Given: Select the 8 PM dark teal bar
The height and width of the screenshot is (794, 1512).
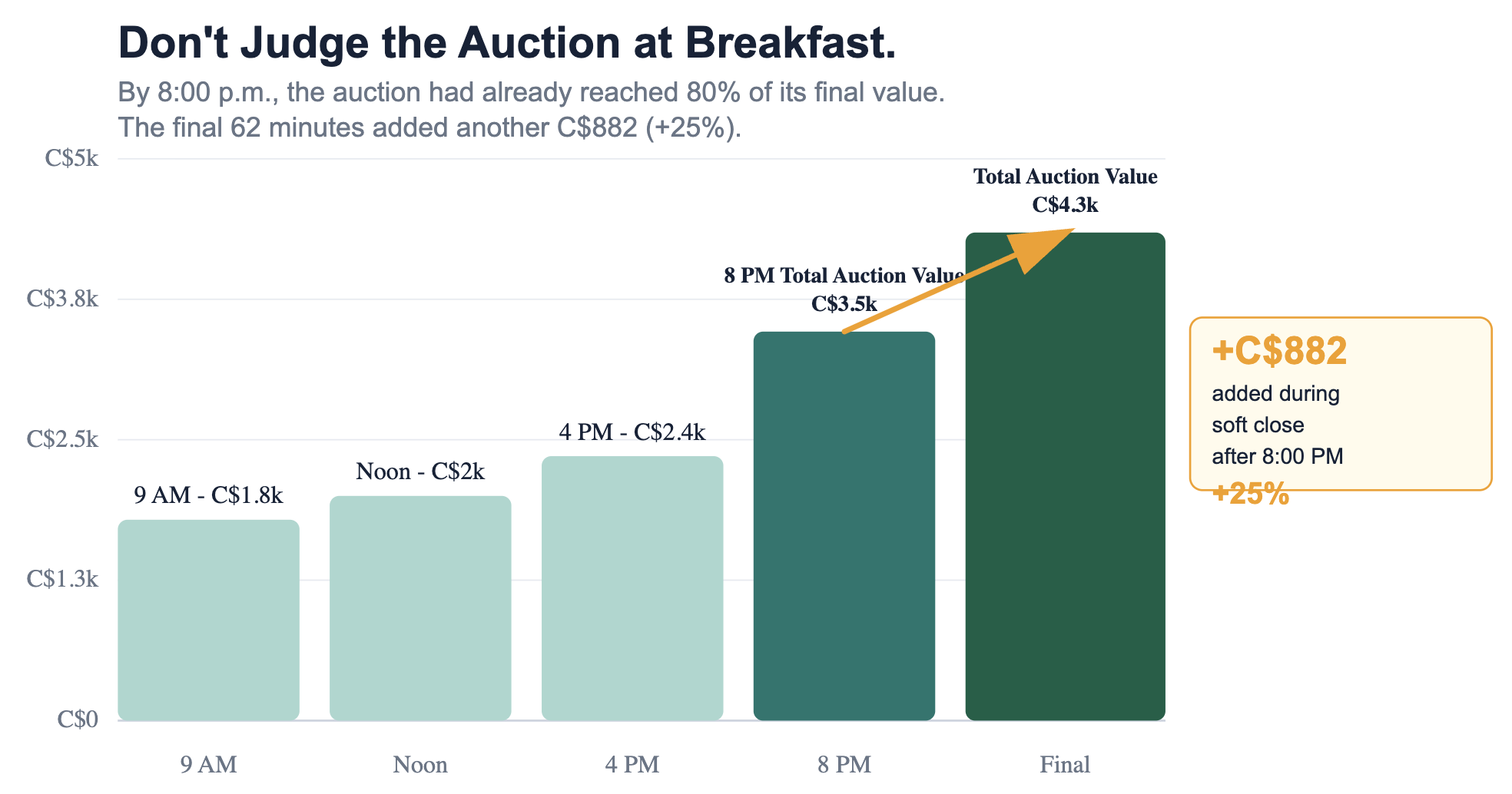Looking at the screenshot, I should click(844, 526).
